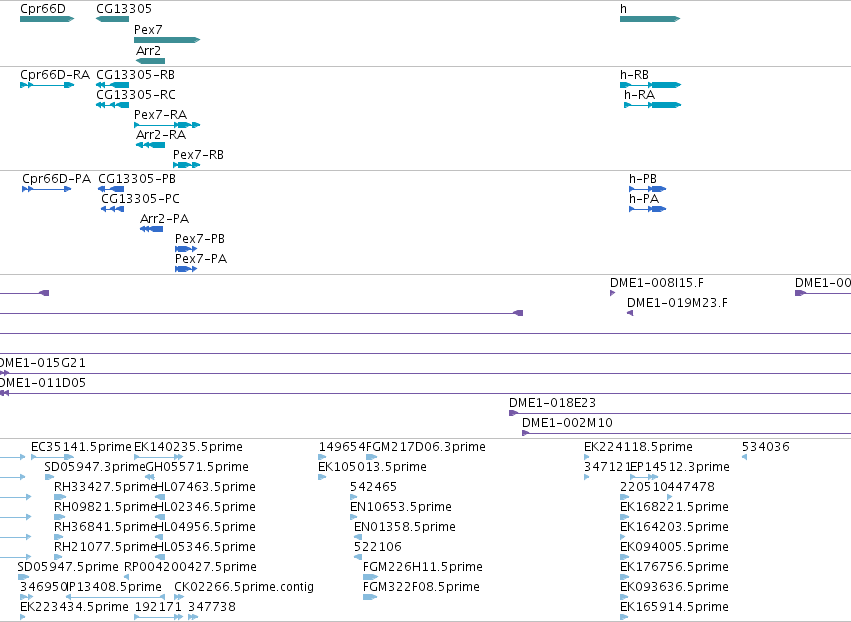851x622 pixels.
Task: Click the DME1-002M10 clone label
Action: click(x=568, y=423)
